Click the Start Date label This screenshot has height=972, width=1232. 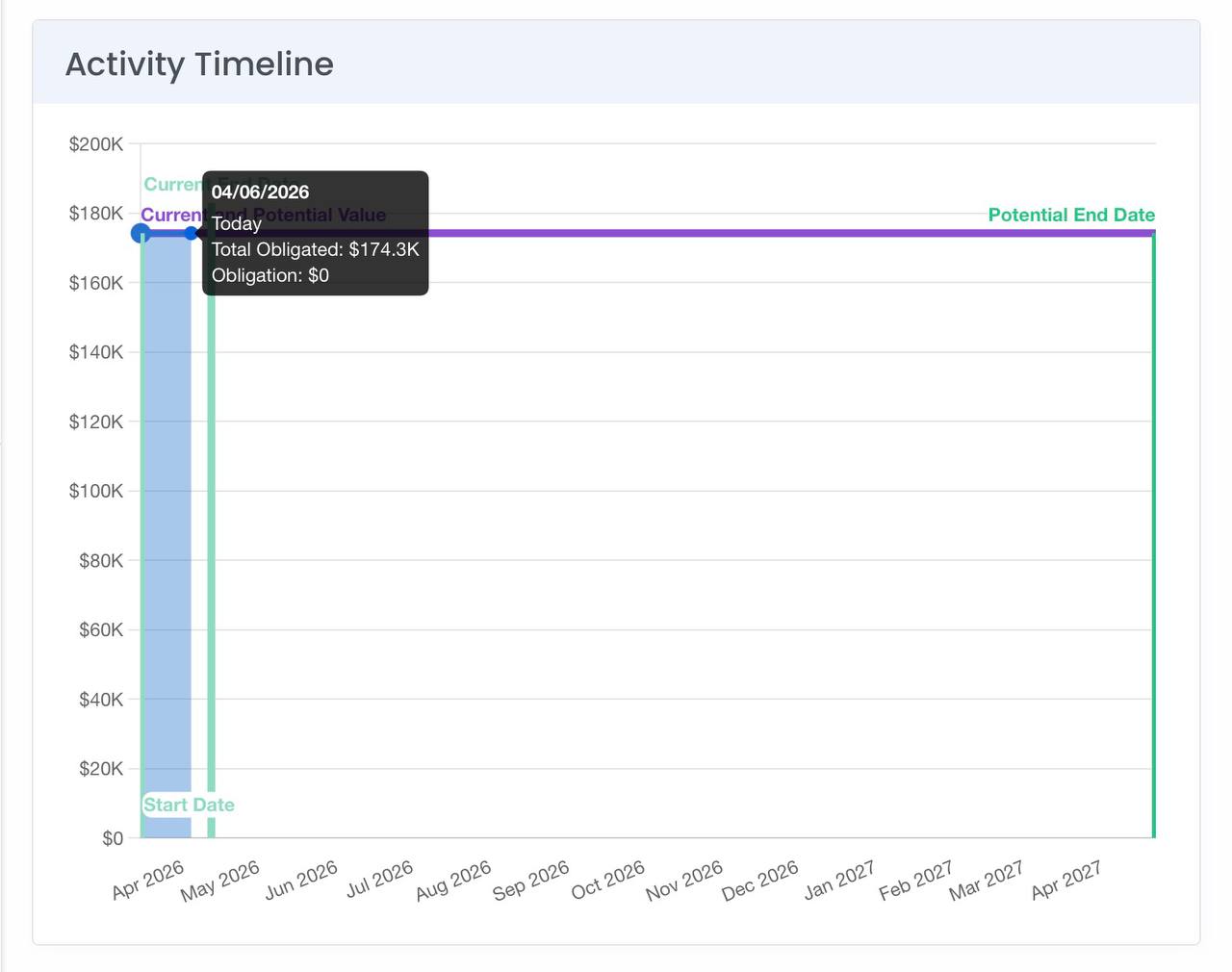(189, 805)
